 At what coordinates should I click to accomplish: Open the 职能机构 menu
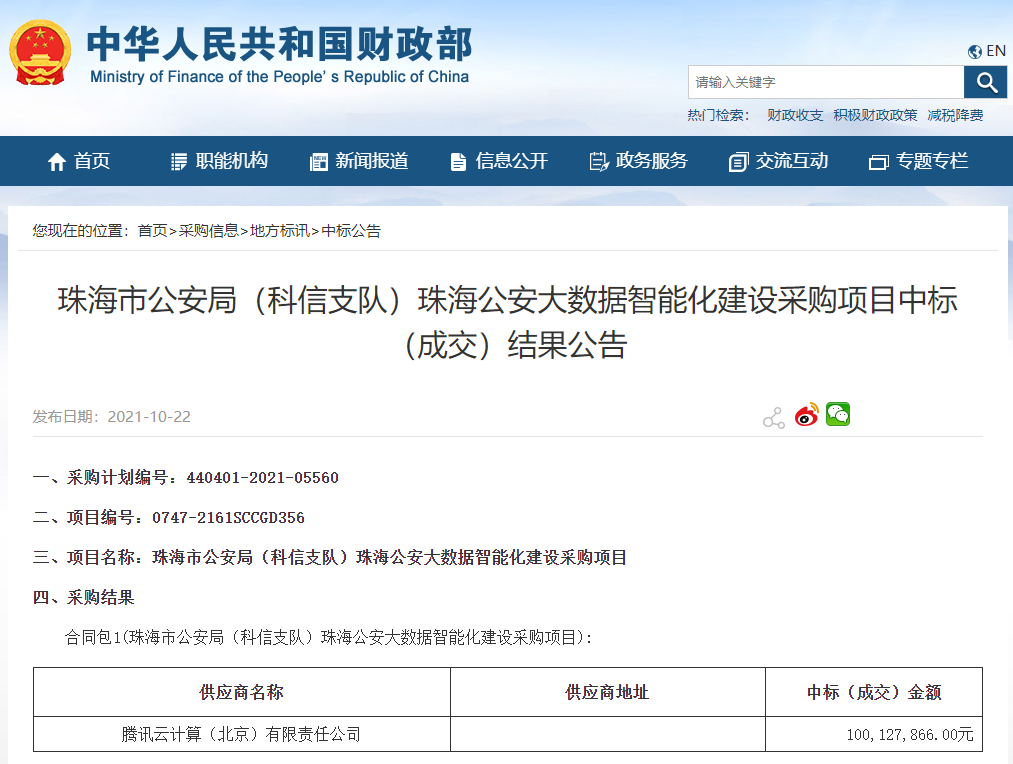click(231, 161)
